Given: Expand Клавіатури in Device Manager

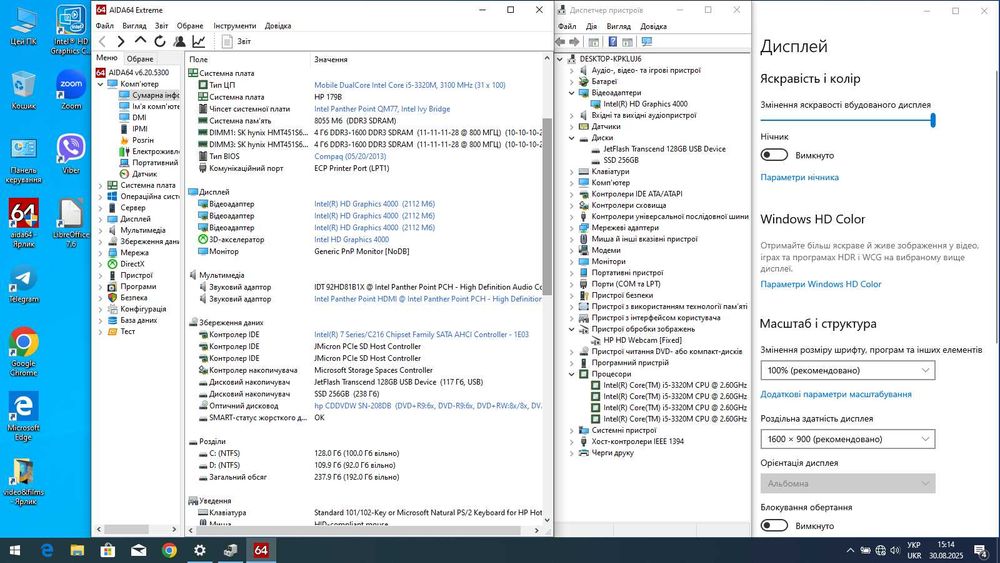Looking at the screenshot, I should [571, 172].
